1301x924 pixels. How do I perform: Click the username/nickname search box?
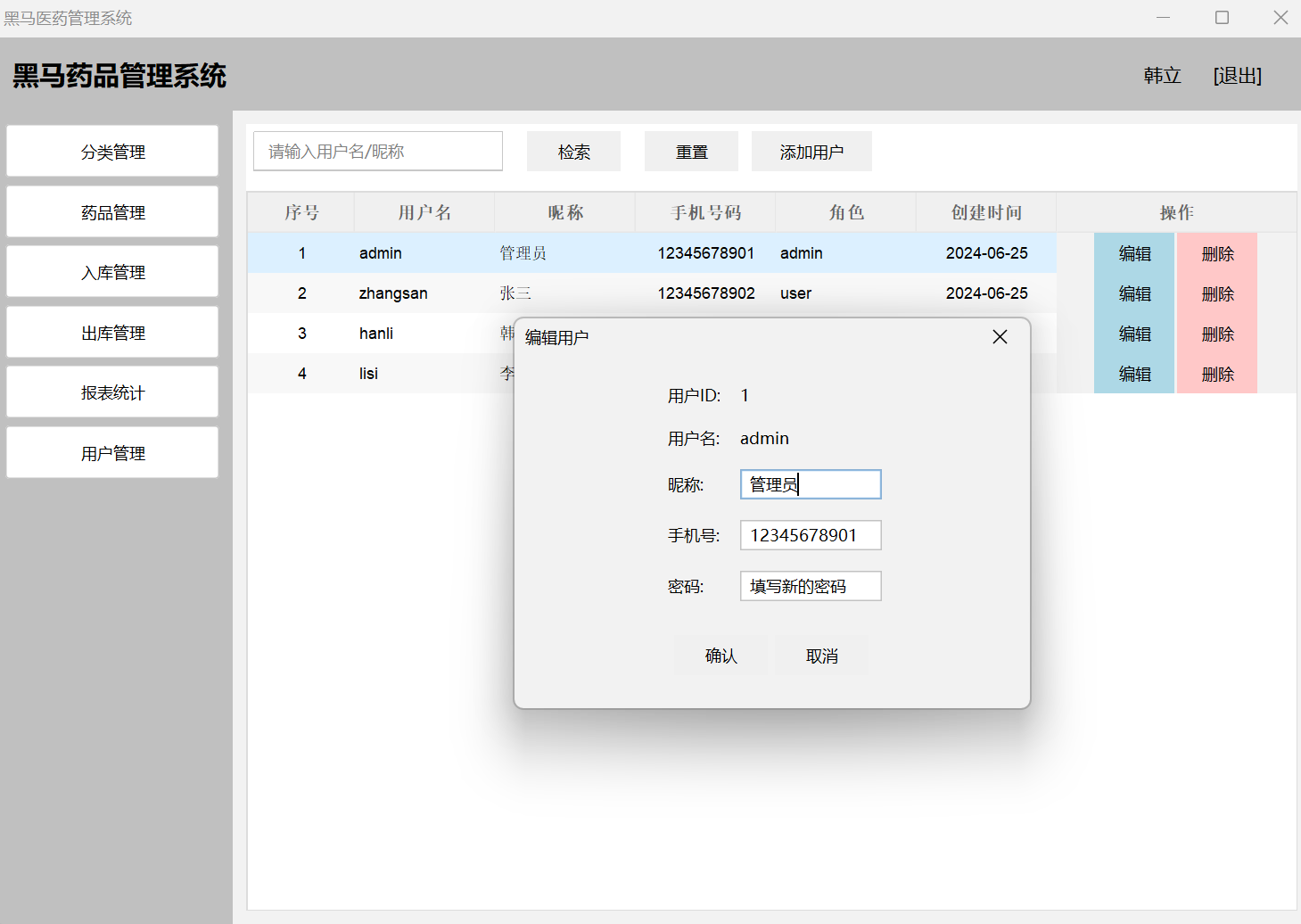[378, 152]
